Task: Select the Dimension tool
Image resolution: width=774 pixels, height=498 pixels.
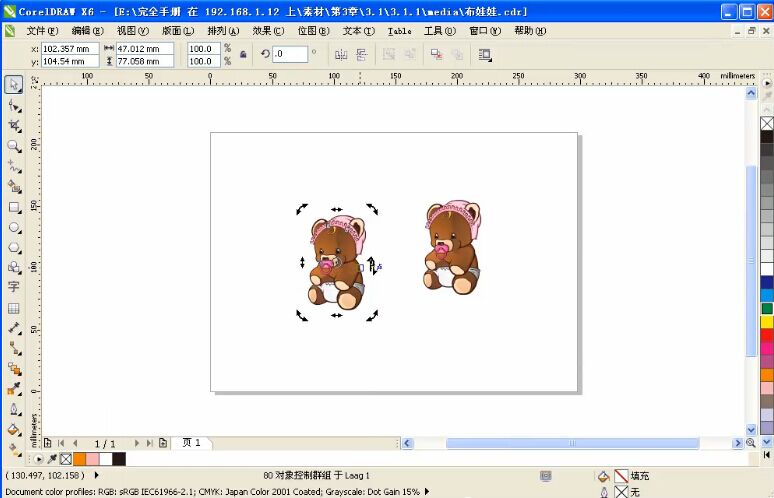Action: (x=14, y=328)
